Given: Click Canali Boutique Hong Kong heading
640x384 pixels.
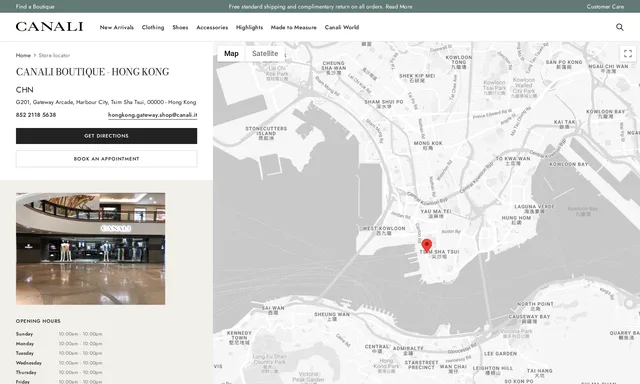Looking at the screenshot, I should point(92,72).
